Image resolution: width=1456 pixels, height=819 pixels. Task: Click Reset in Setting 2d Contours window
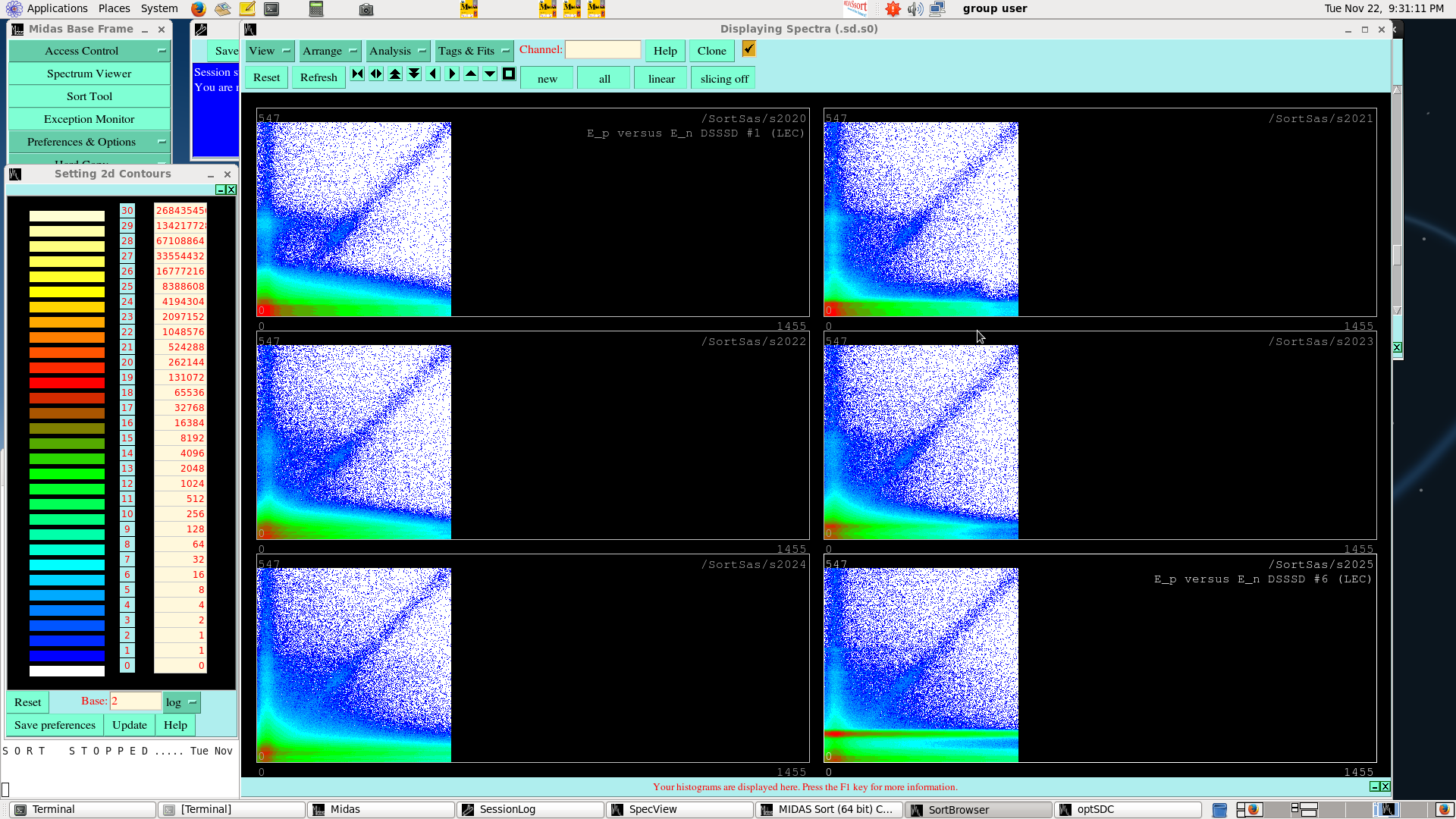(x=28, y=702)
